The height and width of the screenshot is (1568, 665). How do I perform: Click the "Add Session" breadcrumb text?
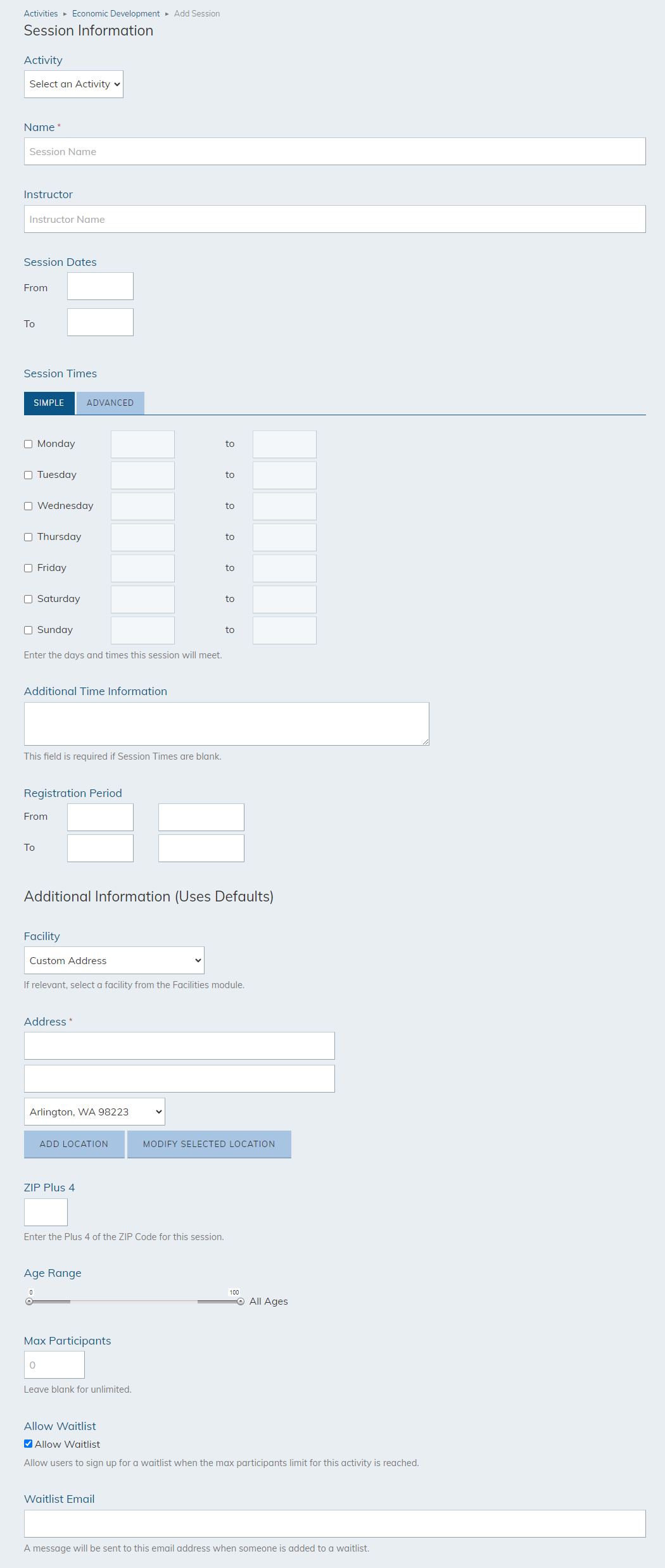197,13
